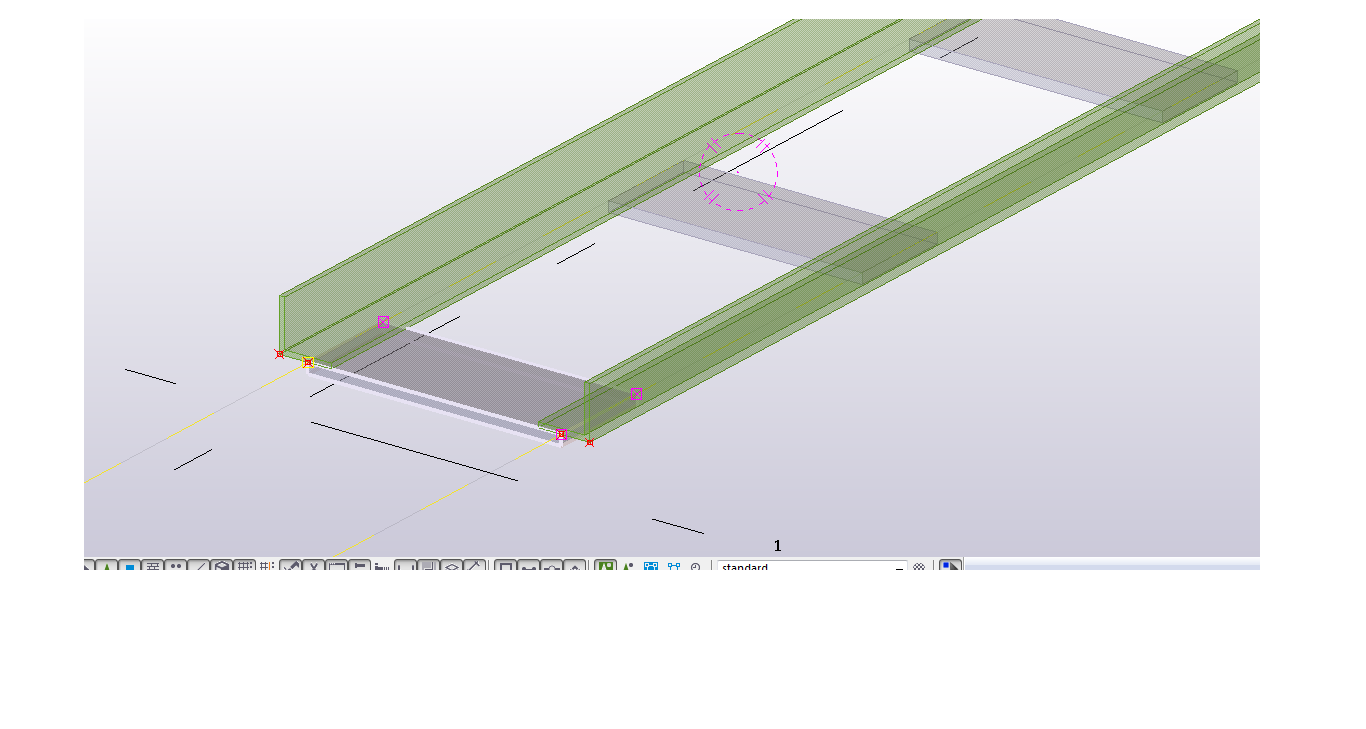Click the blue assembly blocks icon
Image resolution: width=1366 pixels, height=729 pixels.
click(651, 567)
